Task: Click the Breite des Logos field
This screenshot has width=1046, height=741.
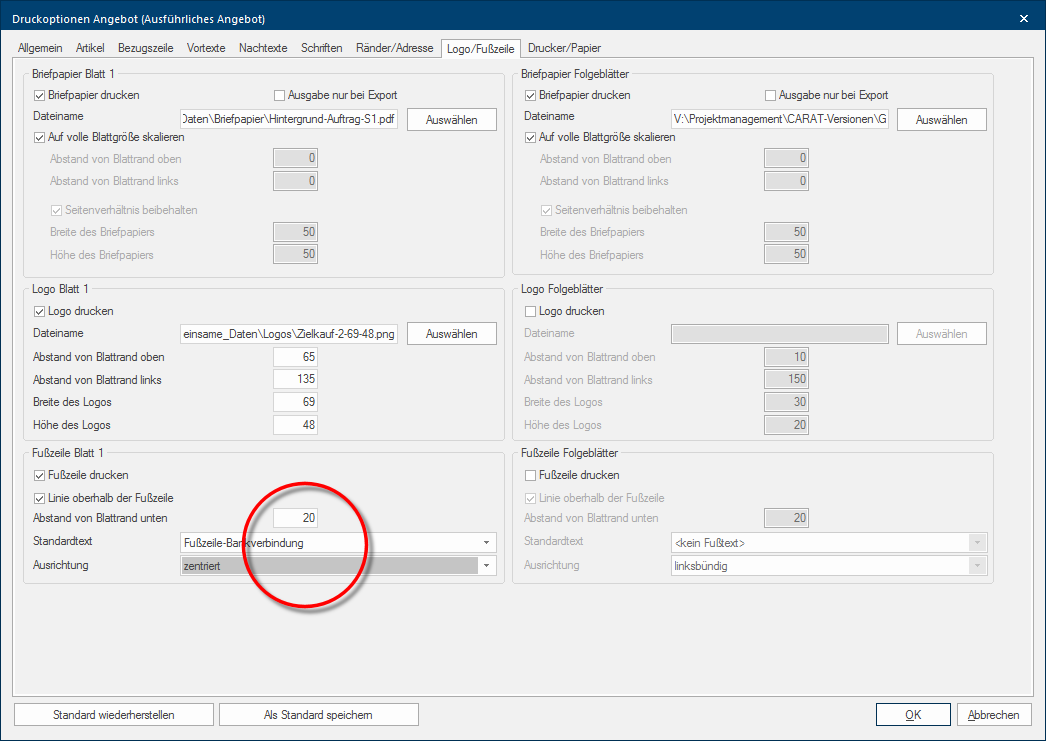Action: [x=296, y=402]
